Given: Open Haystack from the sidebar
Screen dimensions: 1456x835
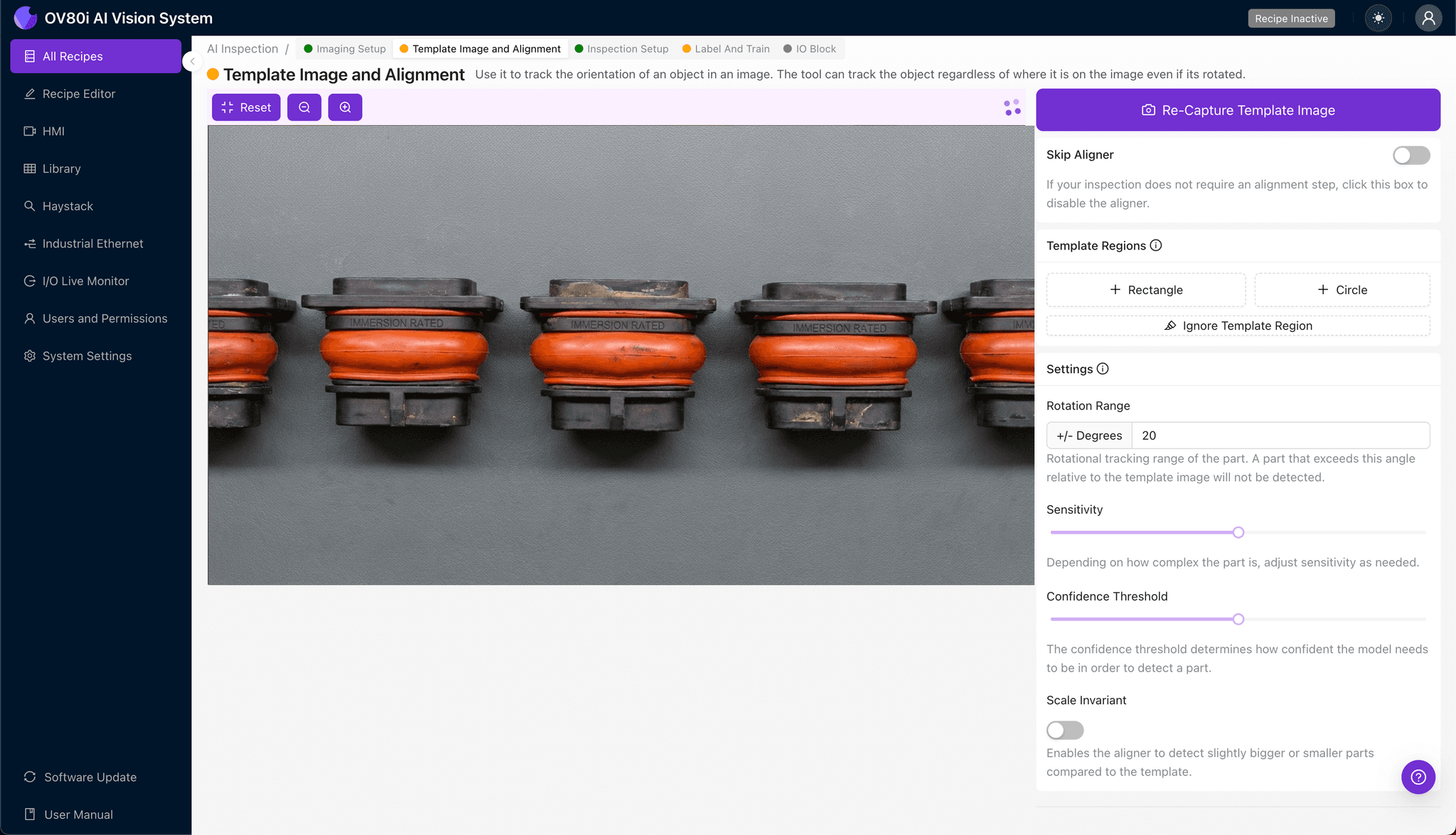Looking at the screenshot, I should 68,206.
